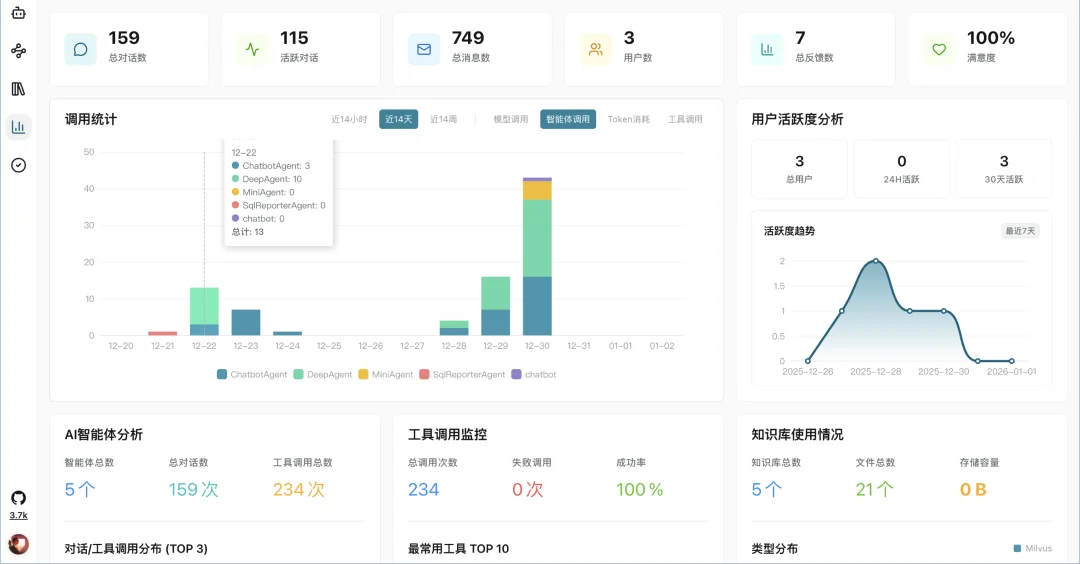Click the envelope icon for 总消息数
The height and width of the screenshot is (564, 1080).
(x=424, y=50)
